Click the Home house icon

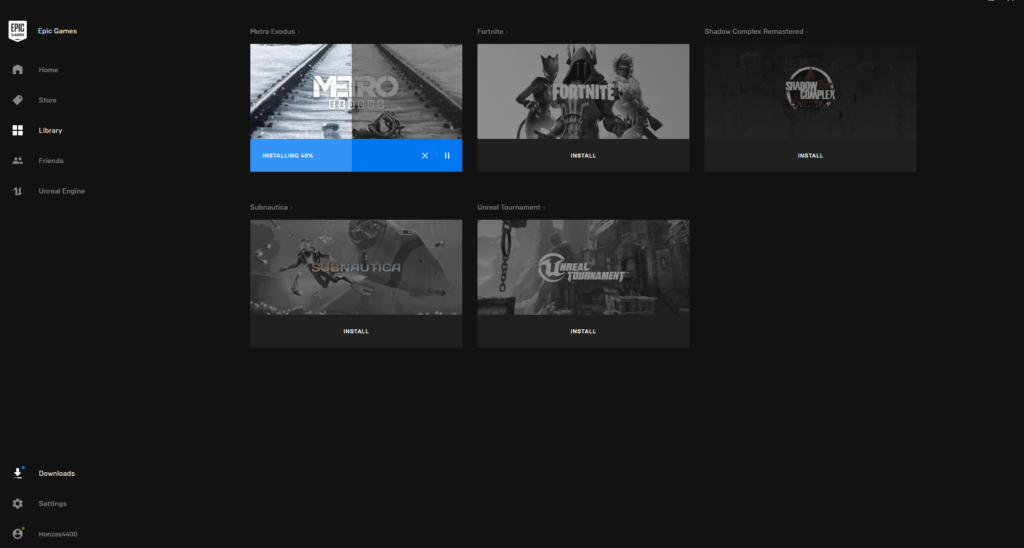click(17, 70)
